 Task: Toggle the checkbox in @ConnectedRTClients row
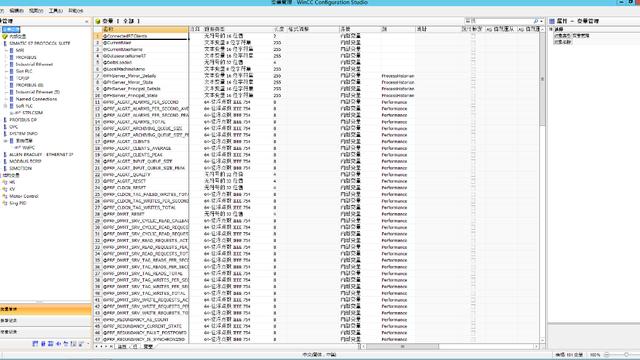tap(473, 36)
